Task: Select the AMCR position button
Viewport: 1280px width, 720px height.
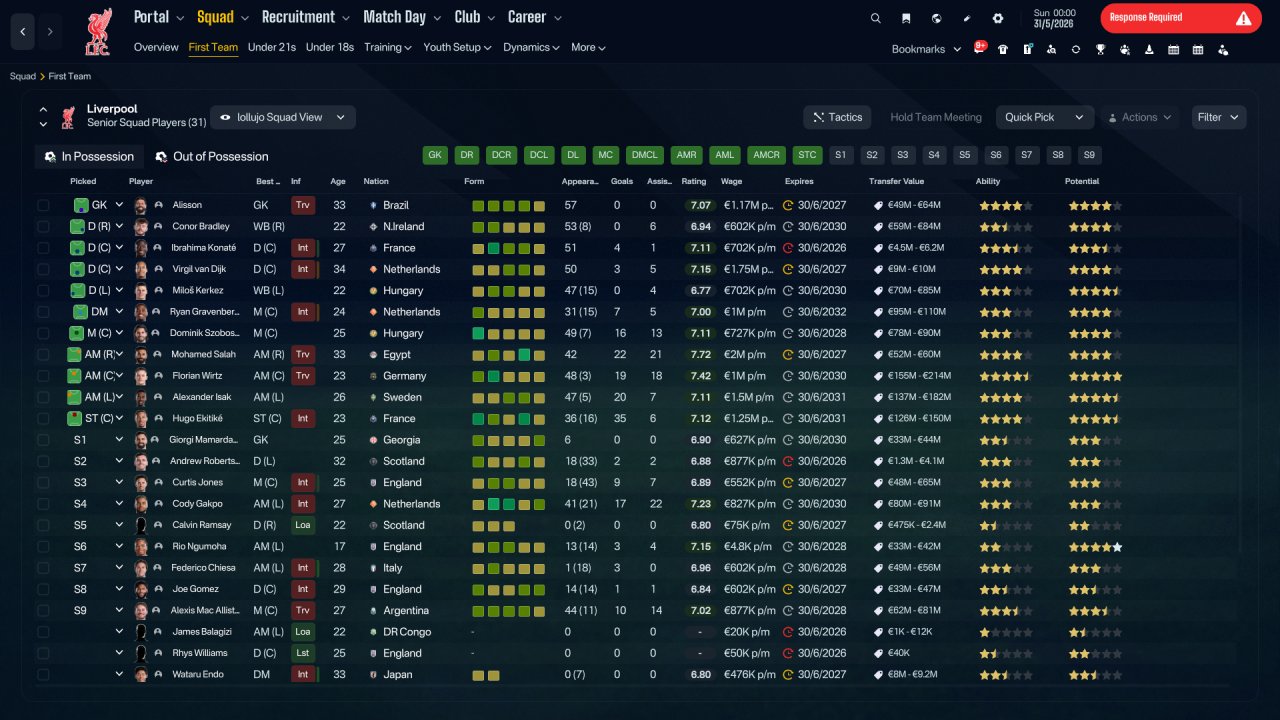Action: pos(767,155)
